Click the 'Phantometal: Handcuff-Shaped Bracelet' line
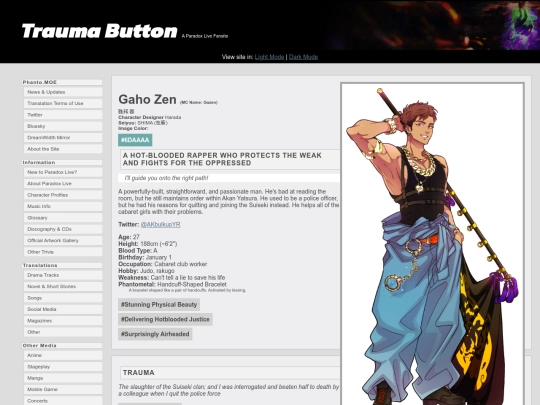The image size is (540, 405). [x=172, y=284]
